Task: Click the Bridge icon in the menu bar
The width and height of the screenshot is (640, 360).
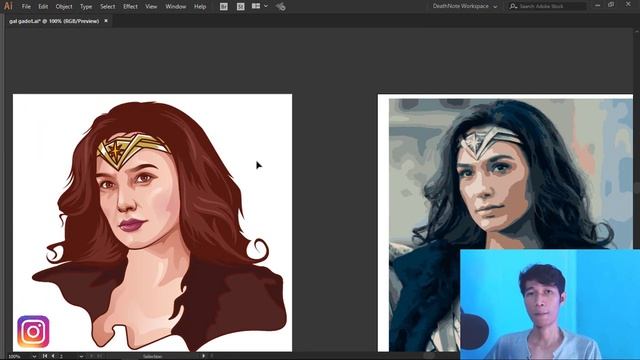Action: coord(224,7)
